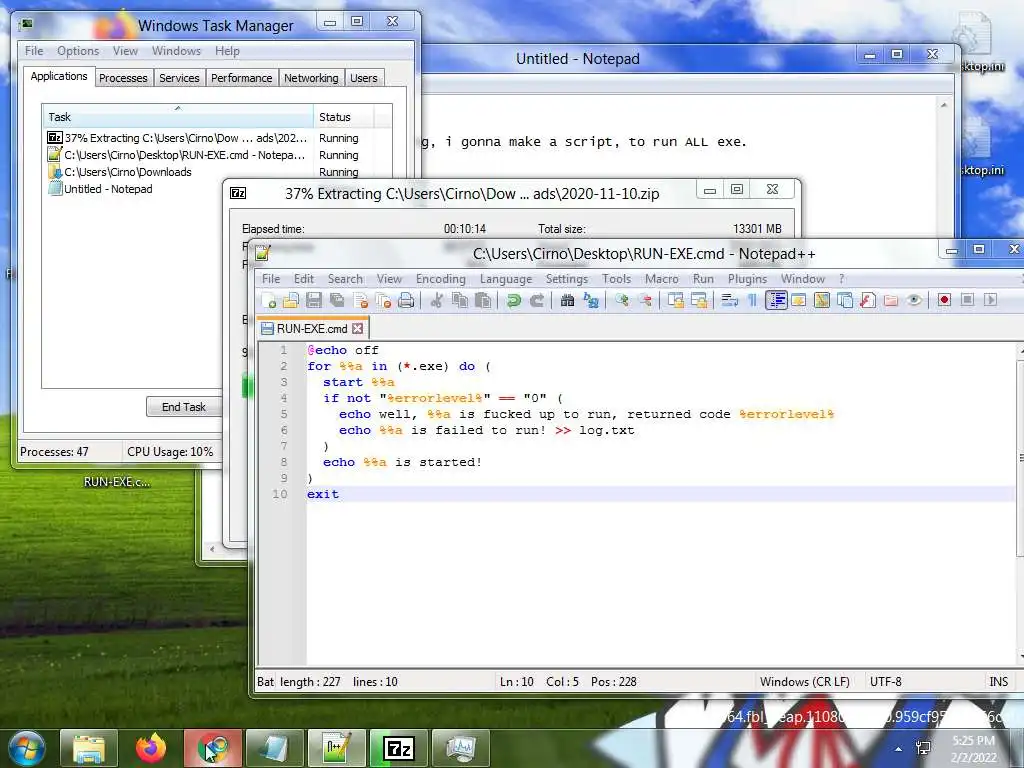Click the Close document icon in Notepad++ toolbar
Screen dimensions: 1024x768
point(360,300)
